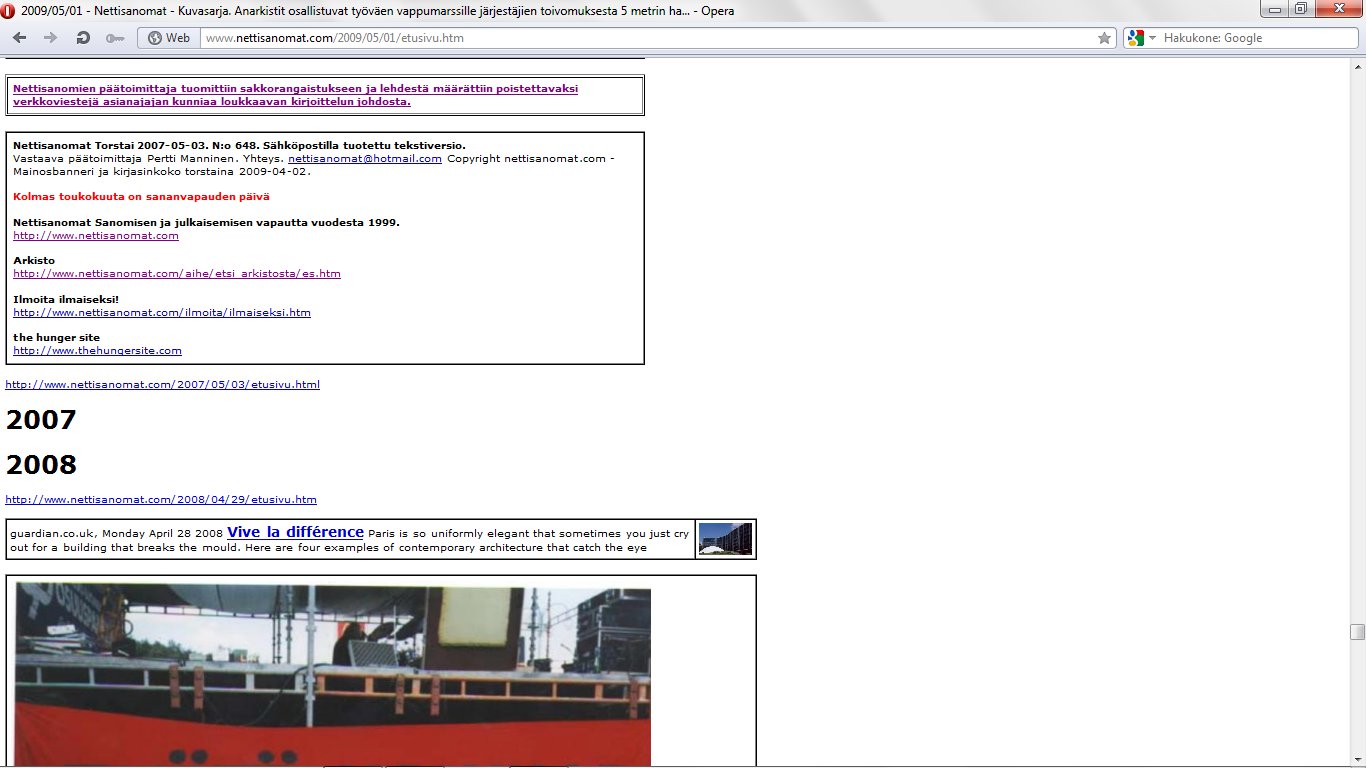Open the password wand key icon
The width and height of the screenshot is (1366, 768).
pos(114,38)
